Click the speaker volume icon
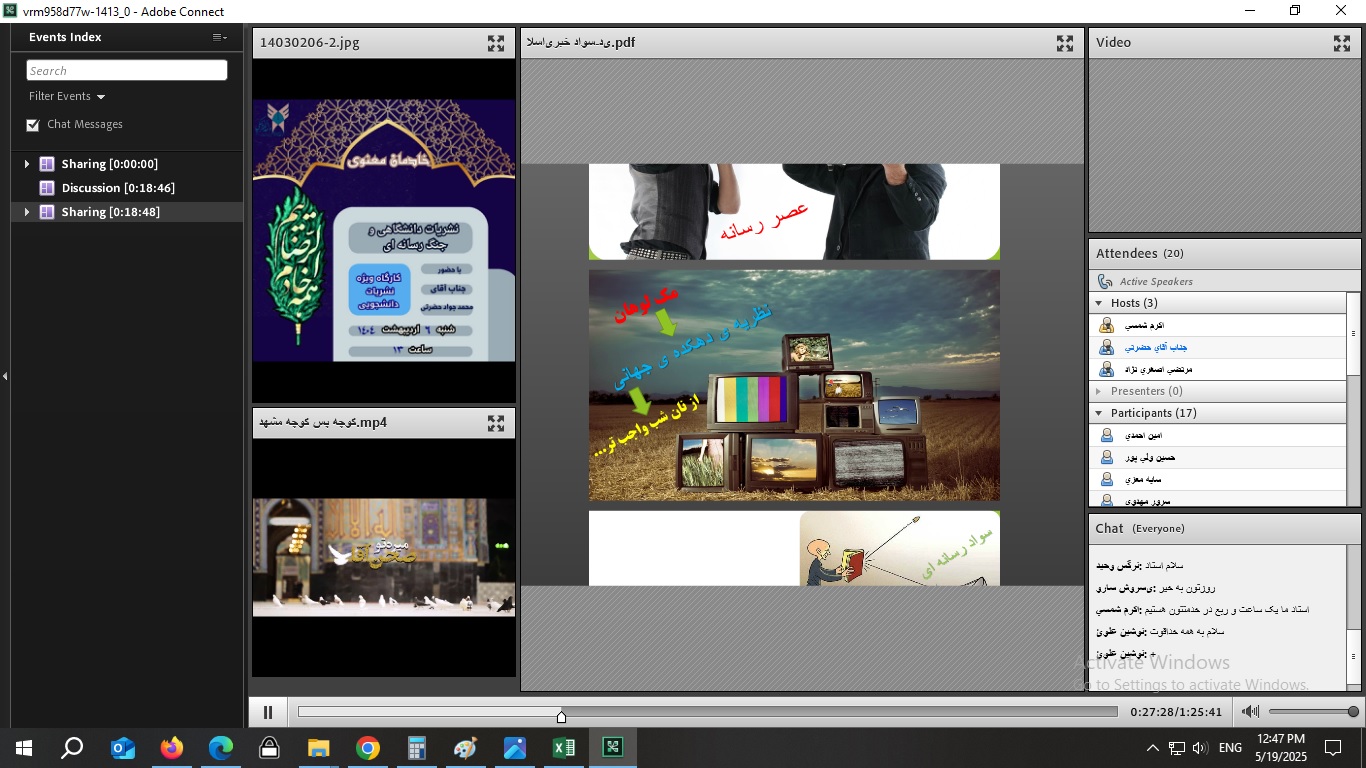The image size is (1366, 768). click(1250, 712)
